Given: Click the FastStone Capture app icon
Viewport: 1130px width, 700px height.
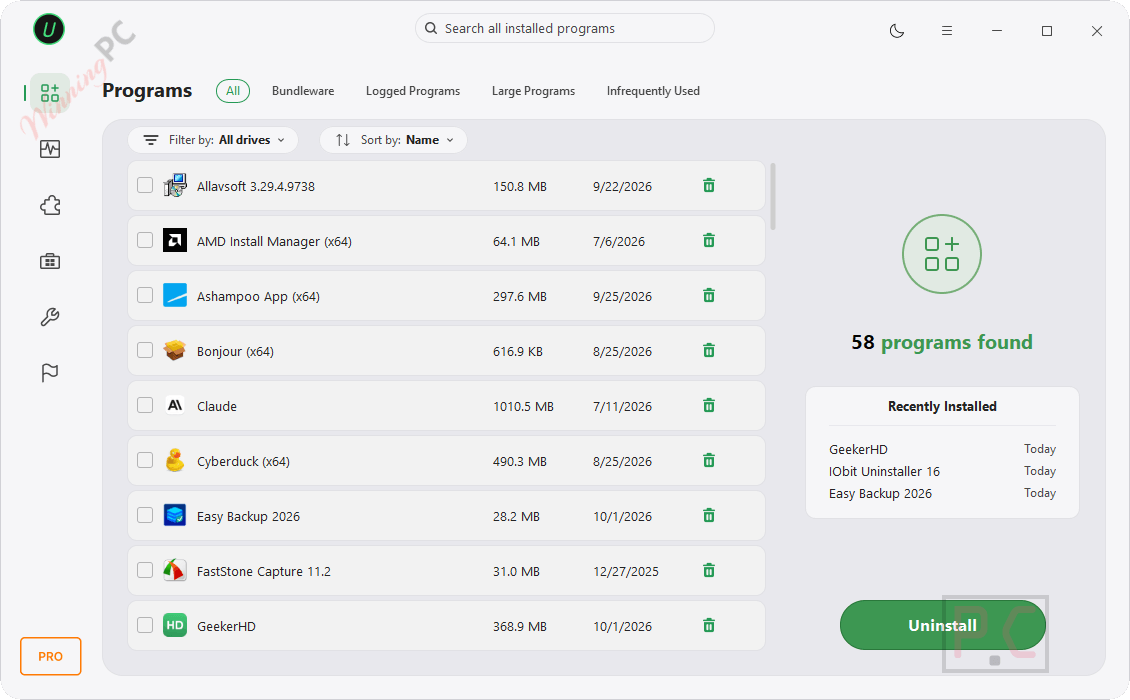Looking at the screenshot, I should pyautogui.click(x=174, y=570).
